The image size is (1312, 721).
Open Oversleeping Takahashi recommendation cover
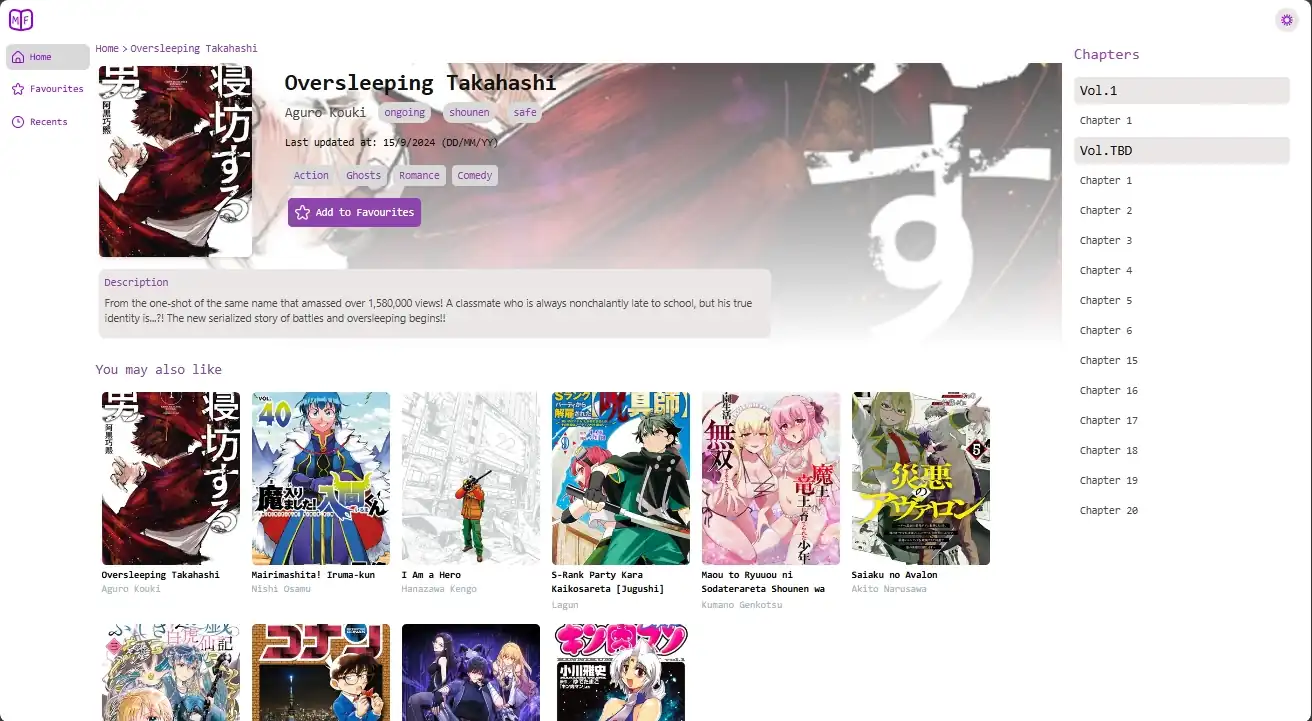pos(171,478)
